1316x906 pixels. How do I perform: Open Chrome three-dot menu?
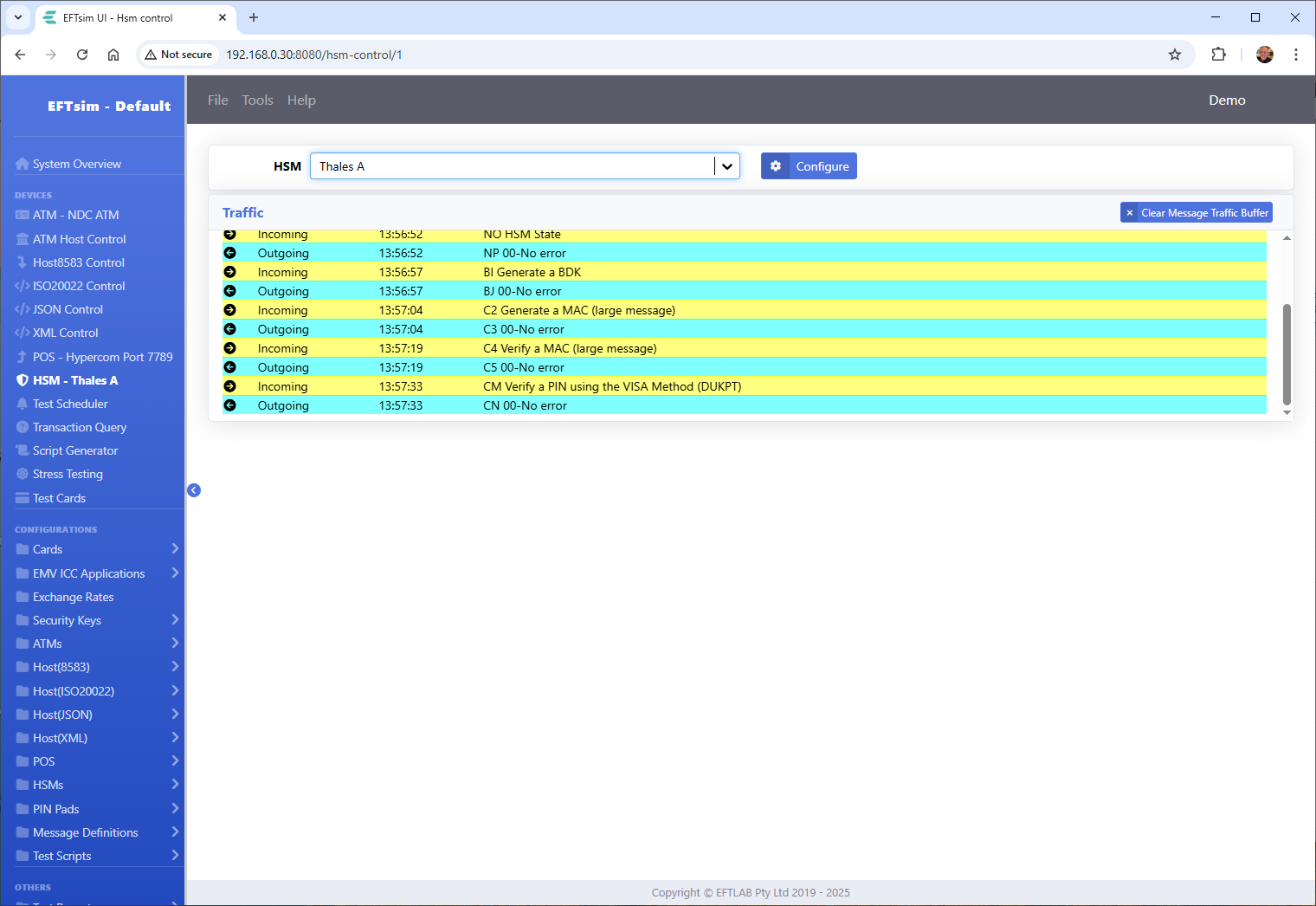click(1296, 55)
